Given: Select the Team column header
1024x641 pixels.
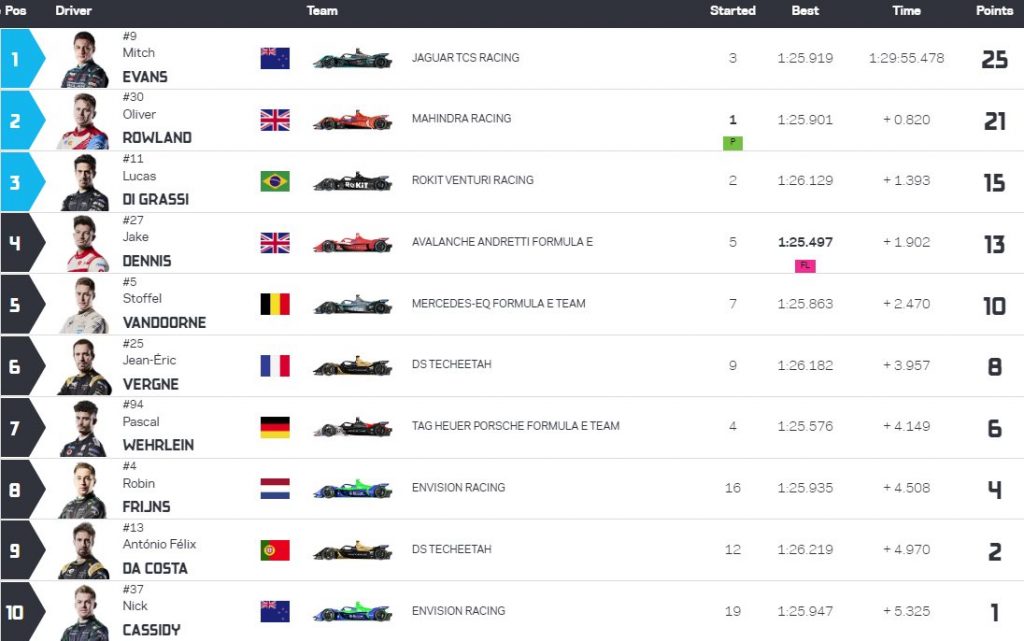Looking at the screenshot, I should click(x=323, y=10).
